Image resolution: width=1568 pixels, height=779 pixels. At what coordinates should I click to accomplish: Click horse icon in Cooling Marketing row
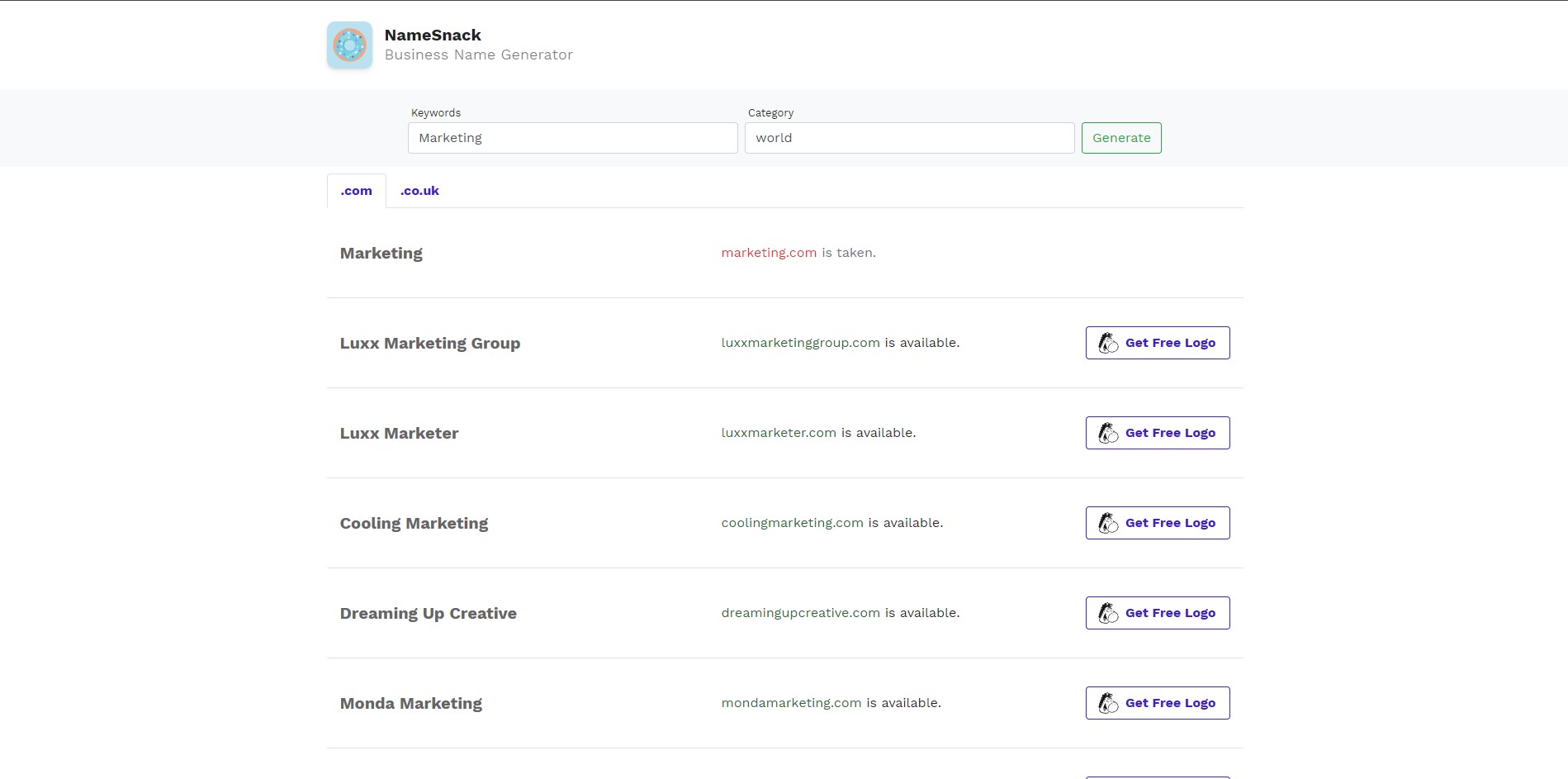(1108, 523)
